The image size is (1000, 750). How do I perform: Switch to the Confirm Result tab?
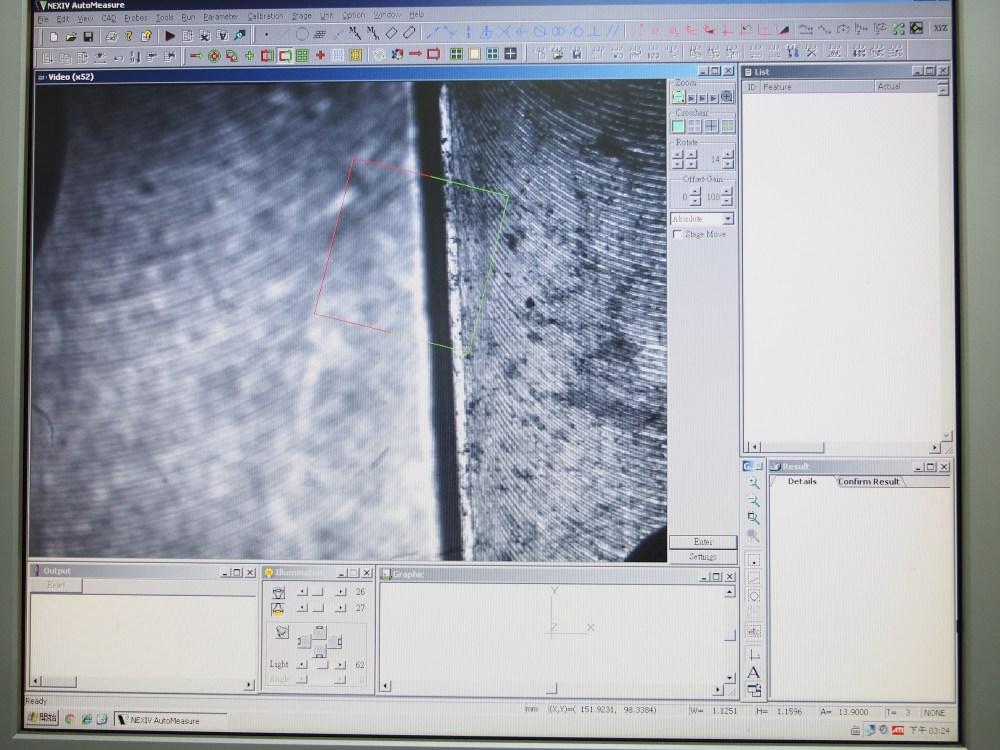(868, 481)
